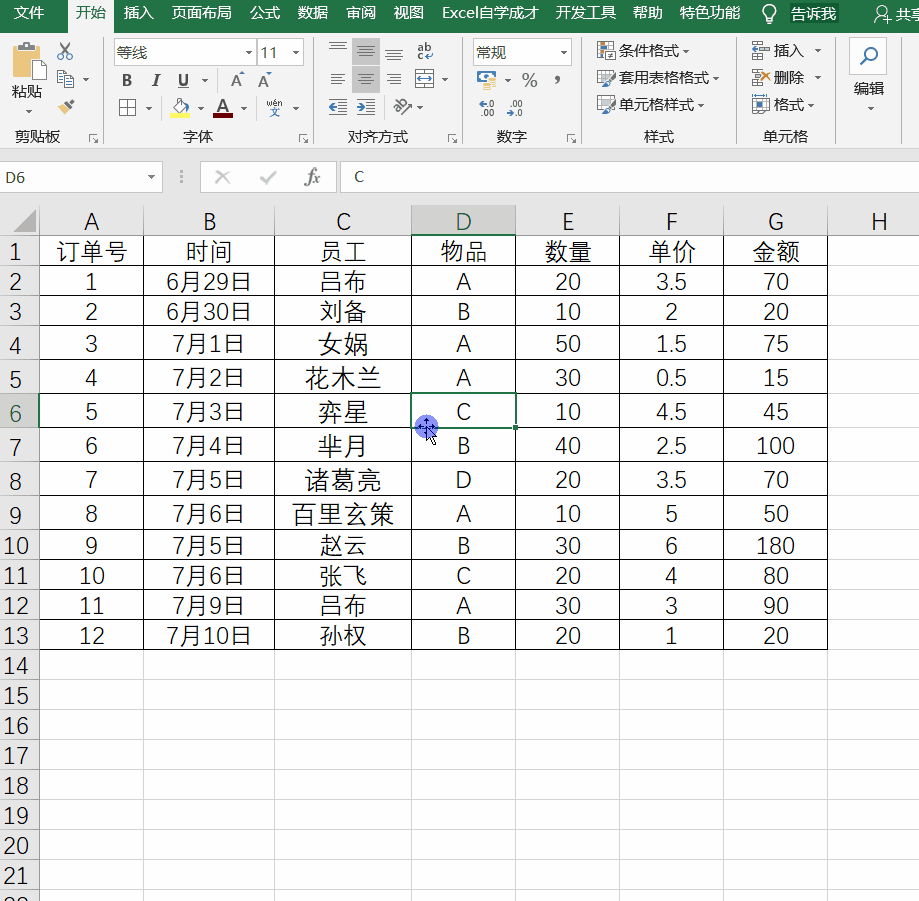The width and height of the screenshot is (919, 901).
Task: Switch to the 页面布局 tab
Action: 201,13
